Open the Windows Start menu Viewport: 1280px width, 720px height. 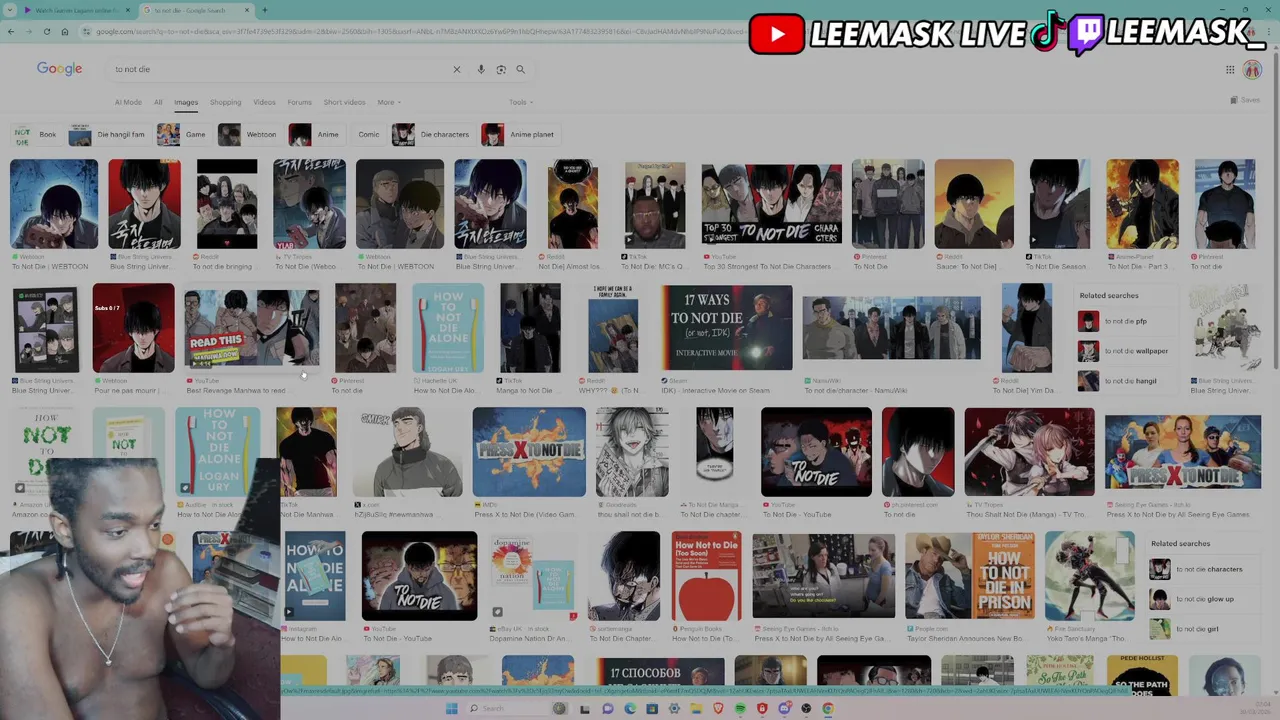(x=451, y=709)
